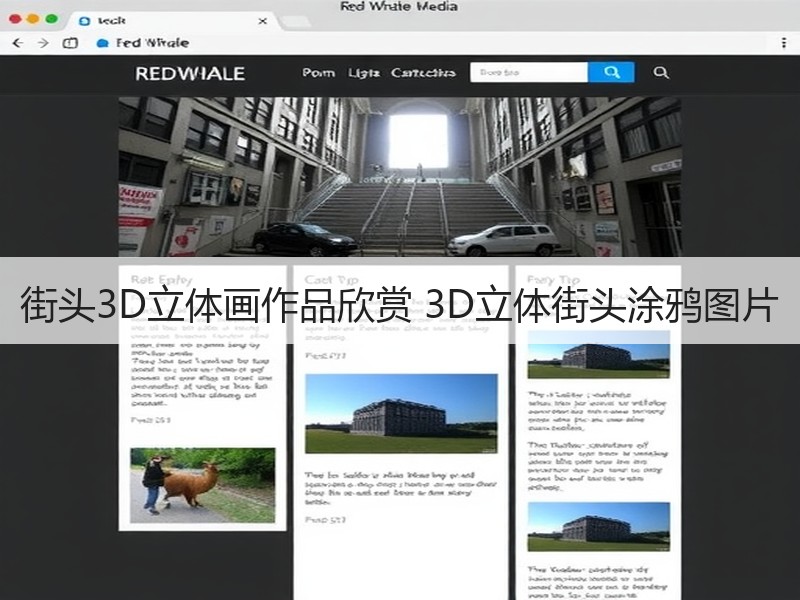Click the browser back arrow

point(18,43)
